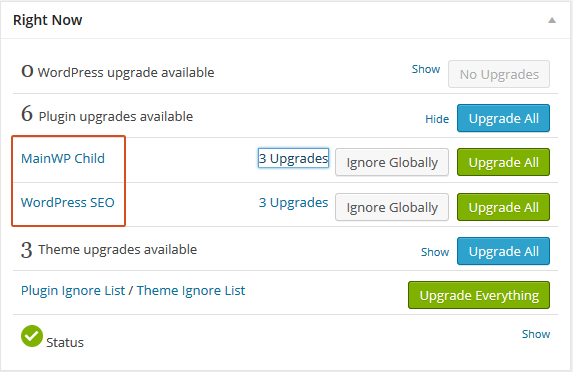Click the Upgrade Everything button

click(x=479, y=295)
